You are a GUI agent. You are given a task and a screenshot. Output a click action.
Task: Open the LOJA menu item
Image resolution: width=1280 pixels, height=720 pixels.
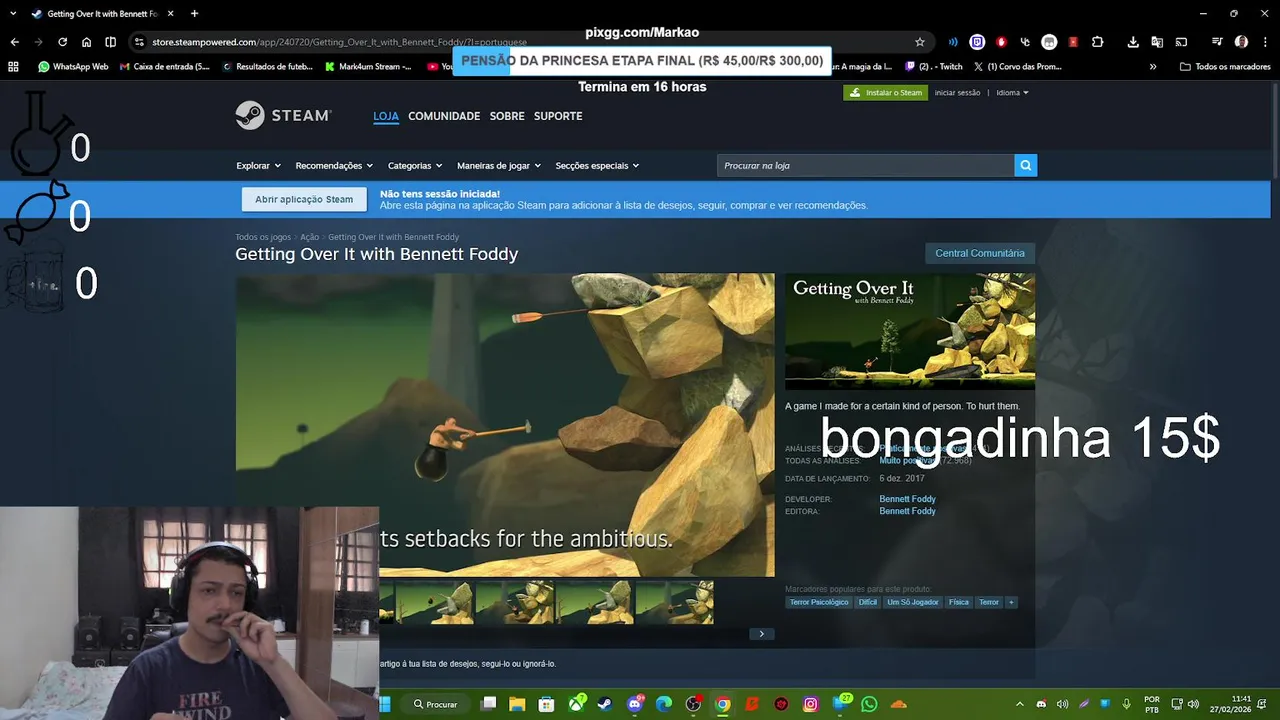pyautogui.click(x=386, y=116)
